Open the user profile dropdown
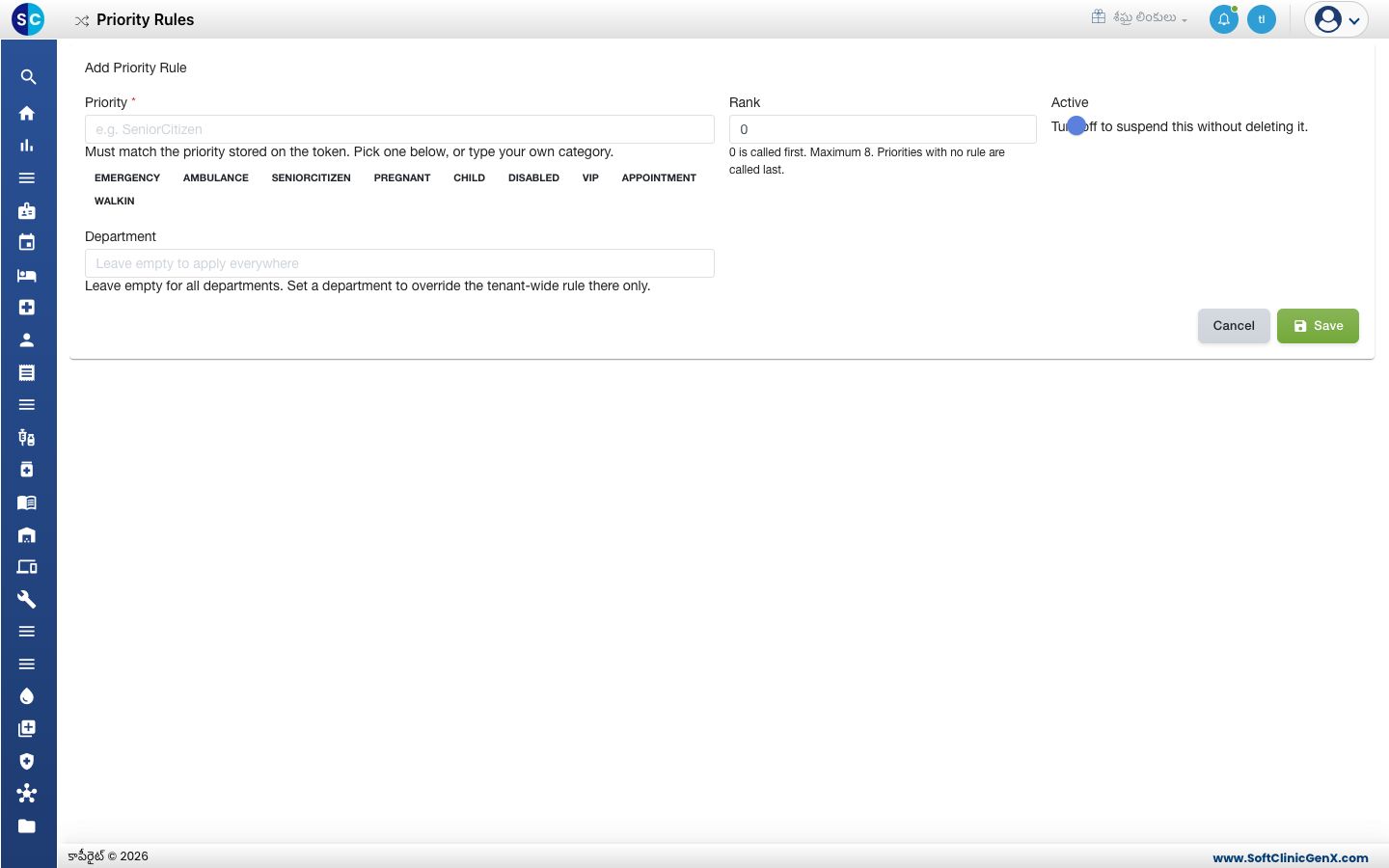 click(x=1336, y=19)
